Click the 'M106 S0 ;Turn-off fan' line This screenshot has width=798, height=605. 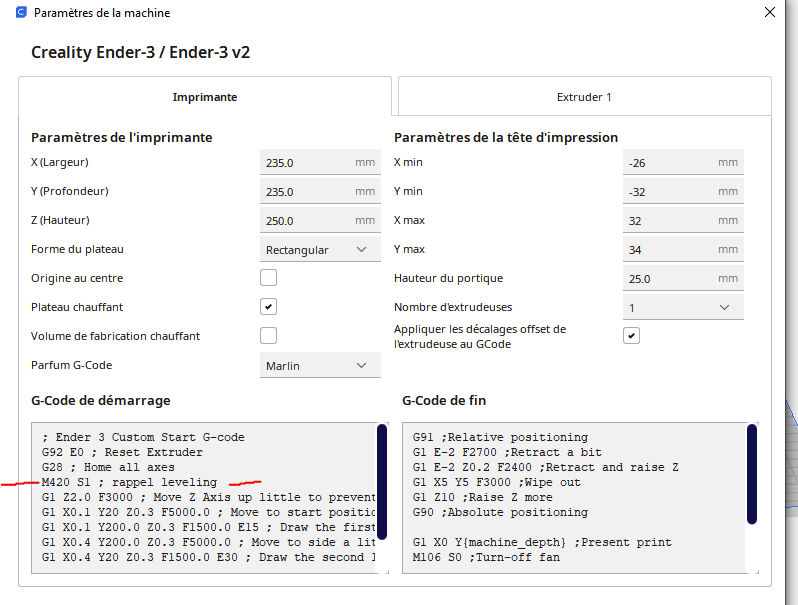tap(486, 557)
